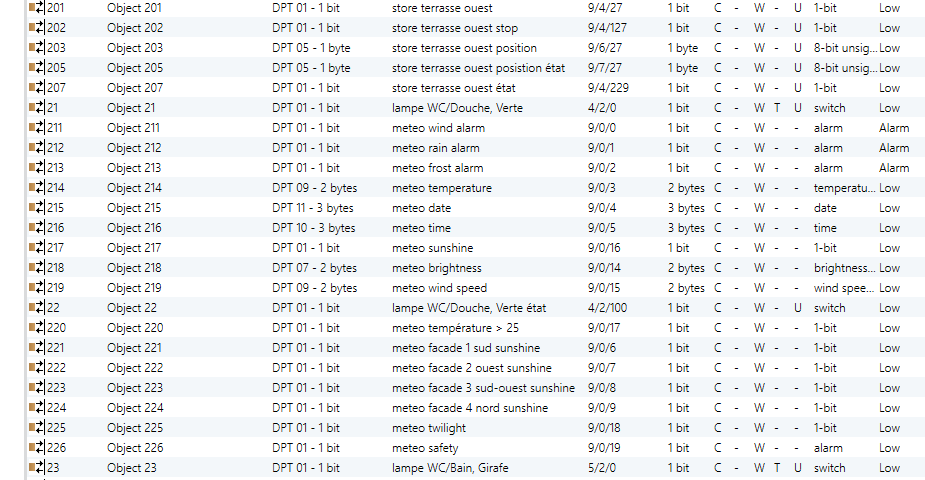Viewport: 925px width, 480px height.
Task: Click the group object icon for row 201
Action: [x=37, y=8]
